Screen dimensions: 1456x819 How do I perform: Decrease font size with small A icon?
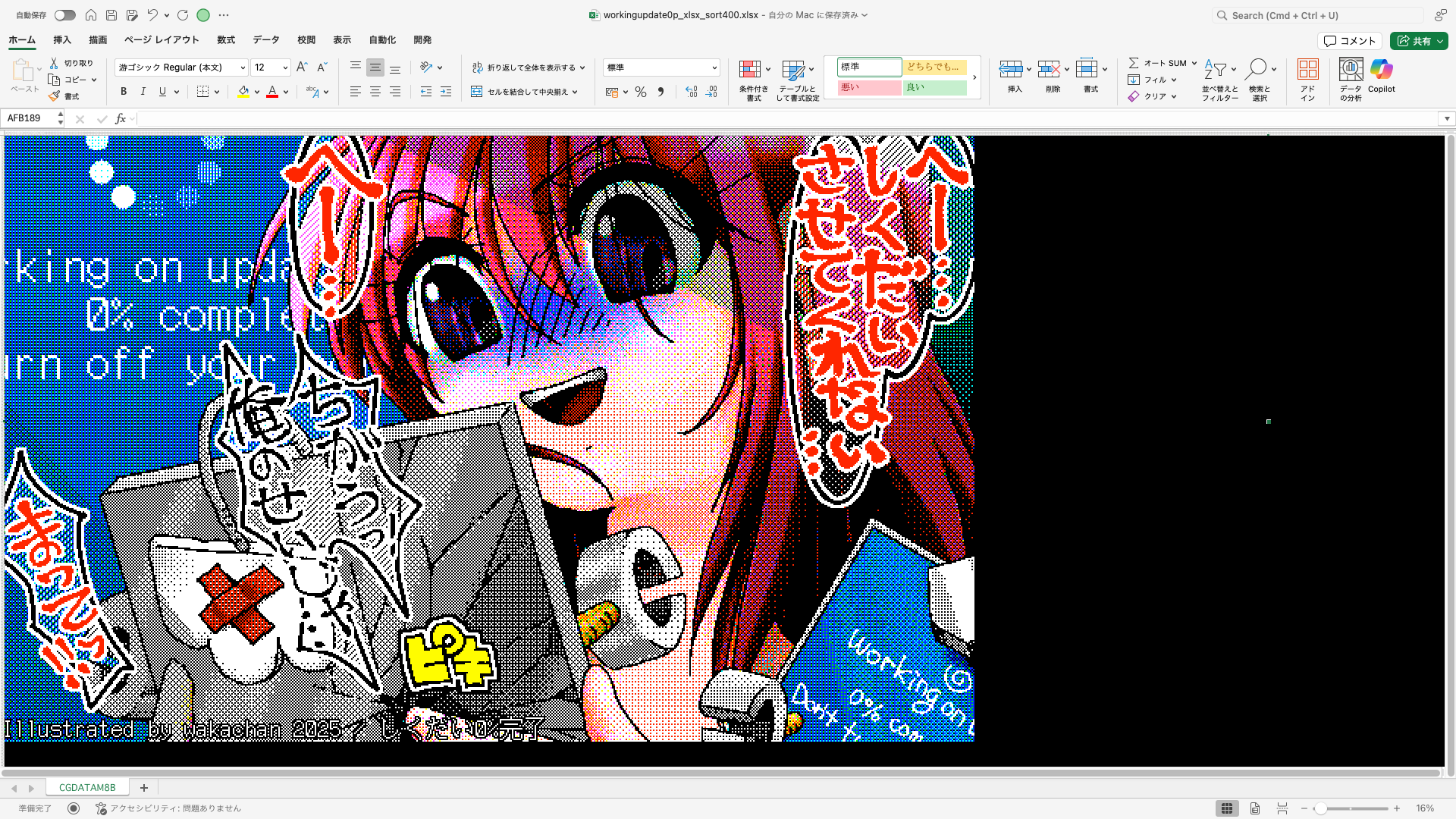[322, 67]
